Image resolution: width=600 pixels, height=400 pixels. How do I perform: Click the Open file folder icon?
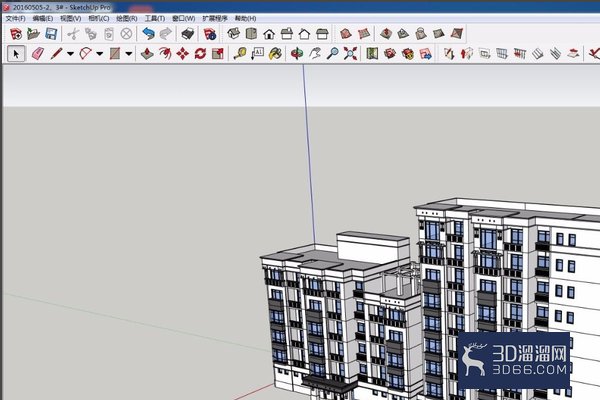(x=34, y=34)
